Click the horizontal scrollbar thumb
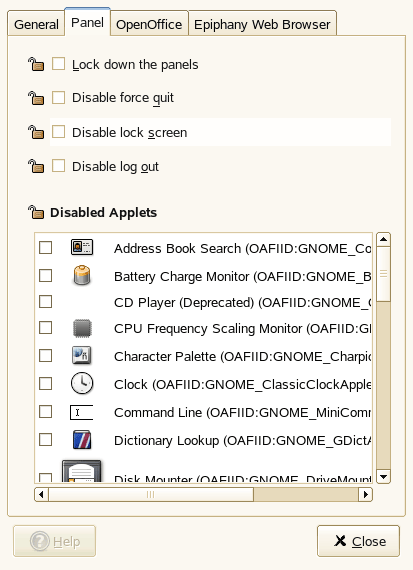The height and width of the screenshot is (570, 413). point(151,494)
